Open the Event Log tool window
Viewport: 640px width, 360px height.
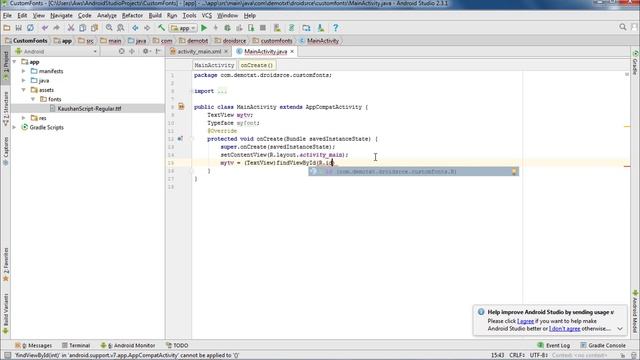(553, 345)
